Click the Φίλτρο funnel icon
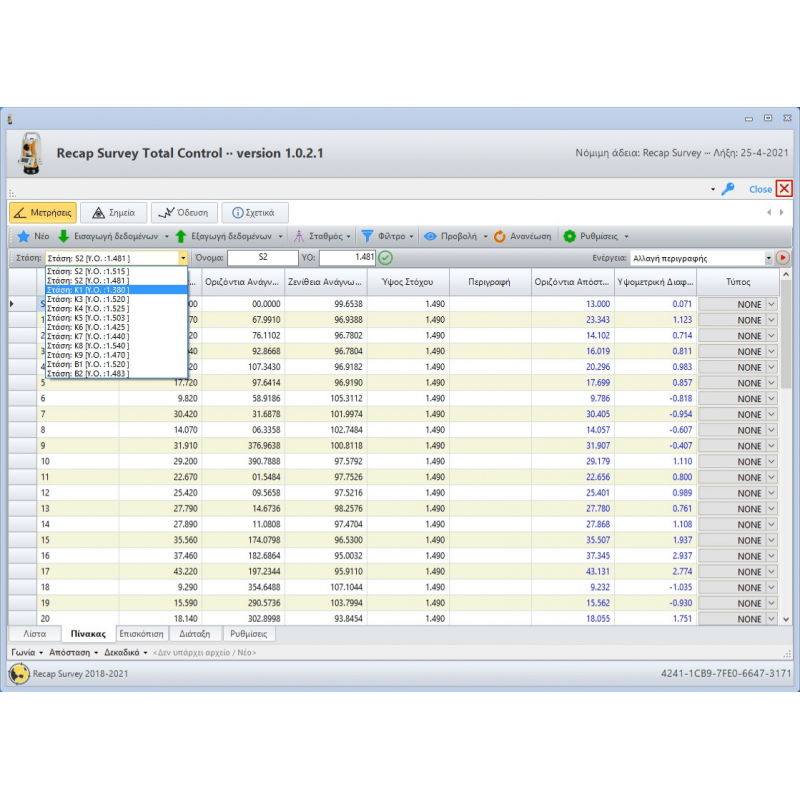The image size is (800, 800). (x=367, y=237)
